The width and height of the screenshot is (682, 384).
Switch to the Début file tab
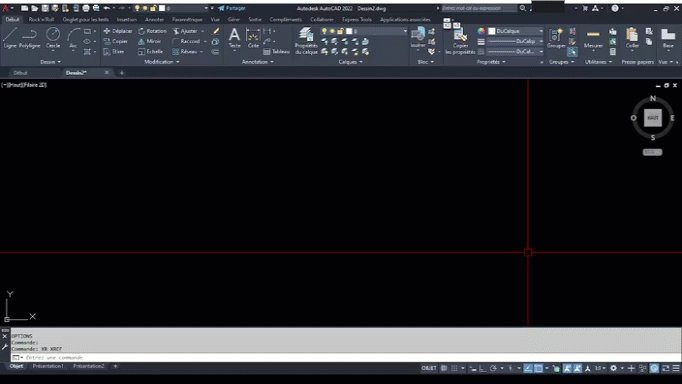[x=20, y=73]
